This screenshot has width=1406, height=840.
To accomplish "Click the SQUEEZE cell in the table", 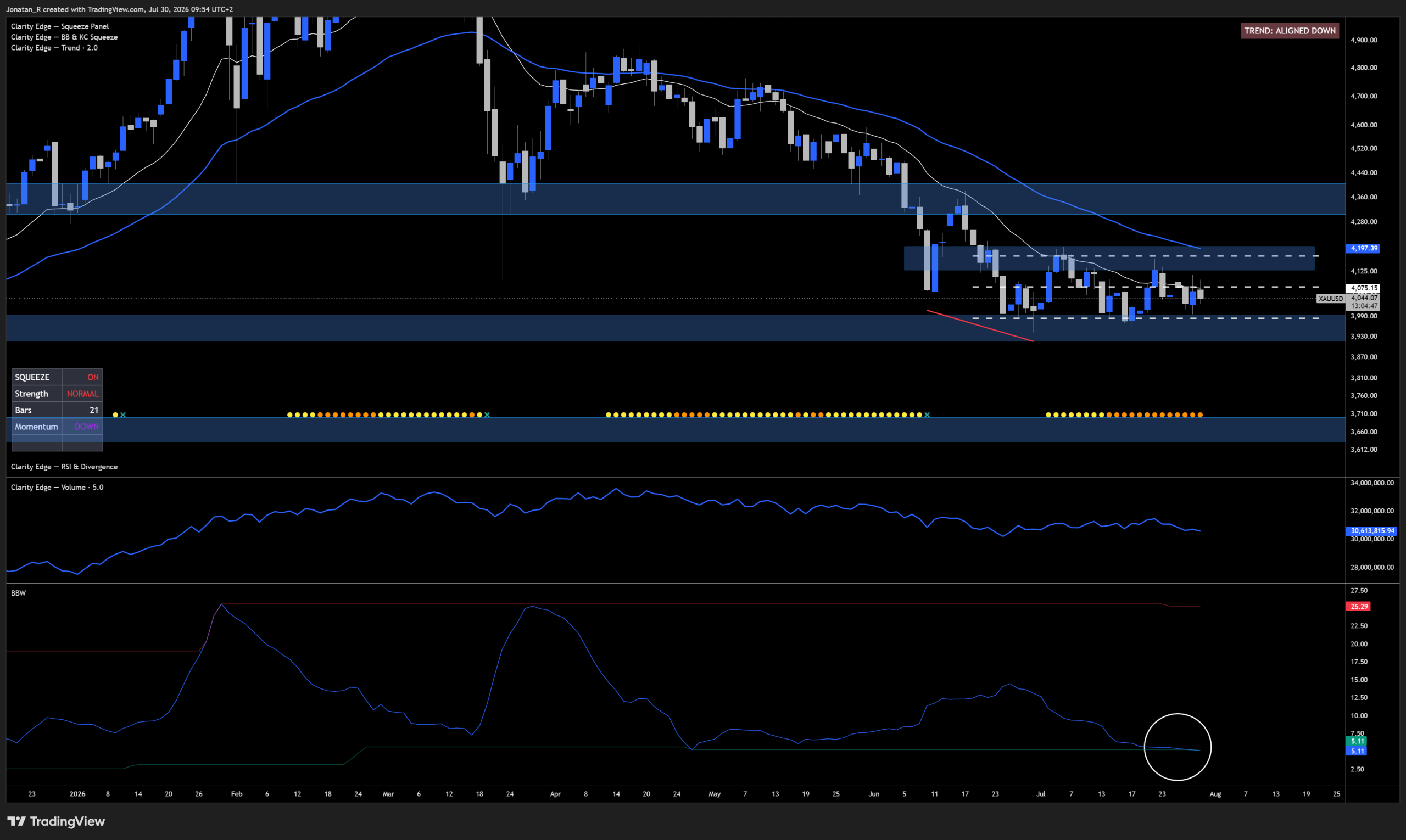I will coord(37,377).
